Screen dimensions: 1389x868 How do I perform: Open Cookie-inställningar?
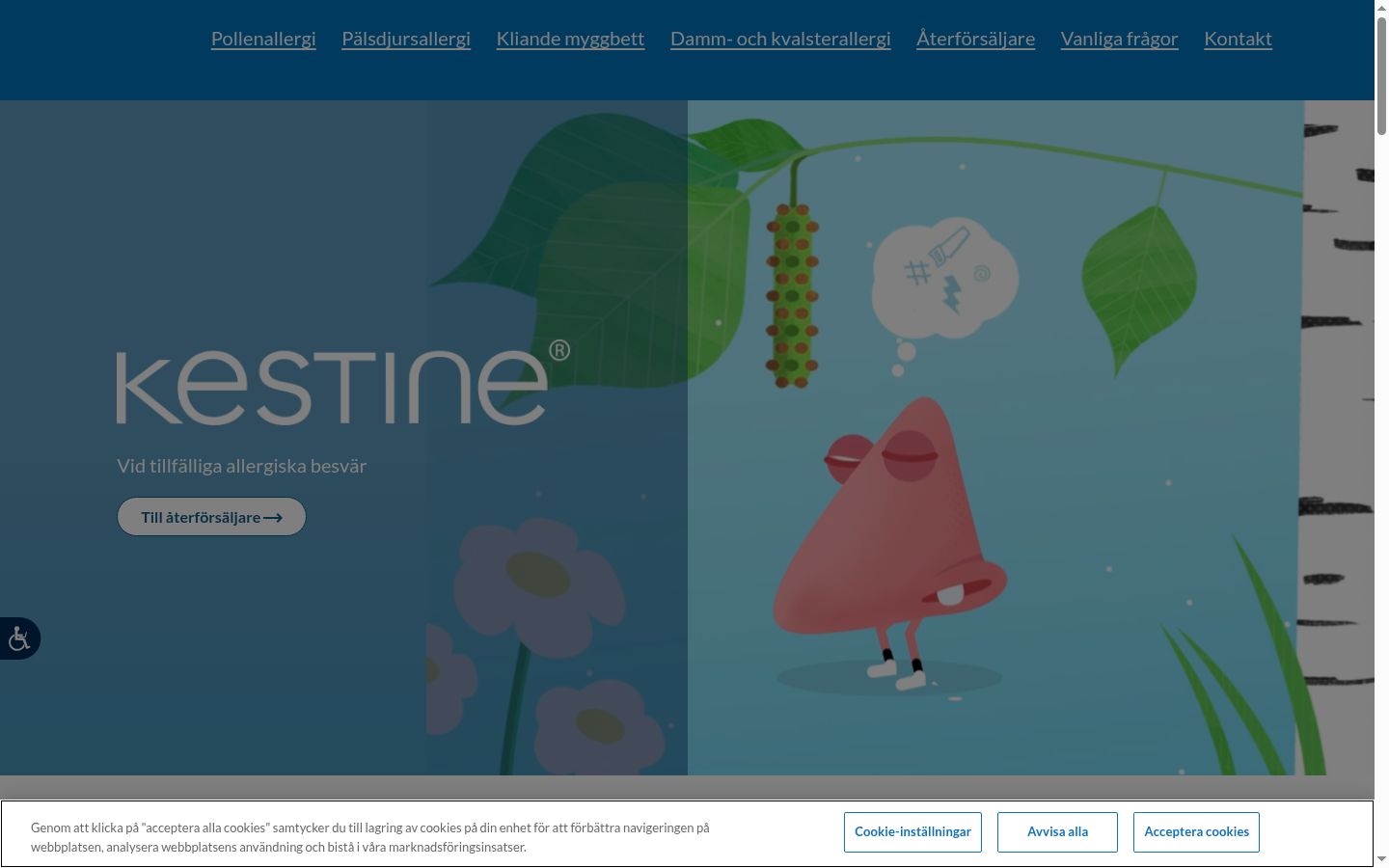(912, 831)
